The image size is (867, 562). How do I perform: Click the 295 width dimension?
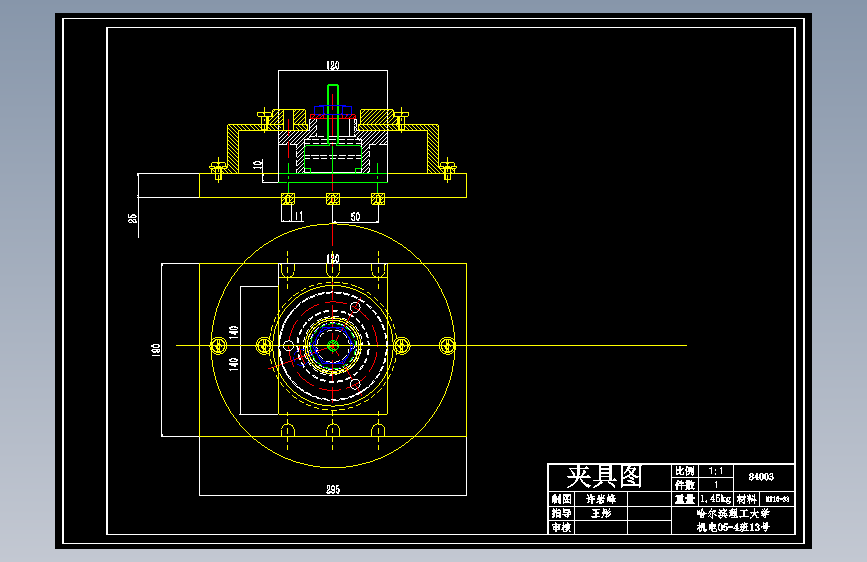333,490
